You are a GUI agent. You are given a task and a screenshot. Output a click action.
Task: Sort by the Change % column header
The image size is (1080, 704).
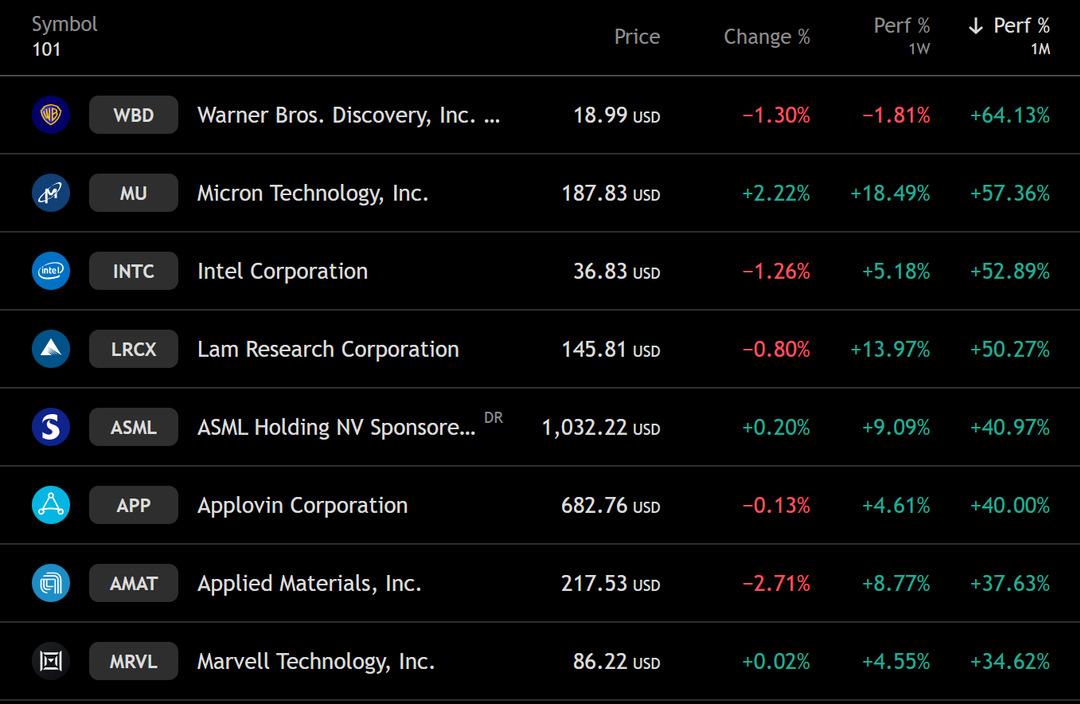point(766,37)
